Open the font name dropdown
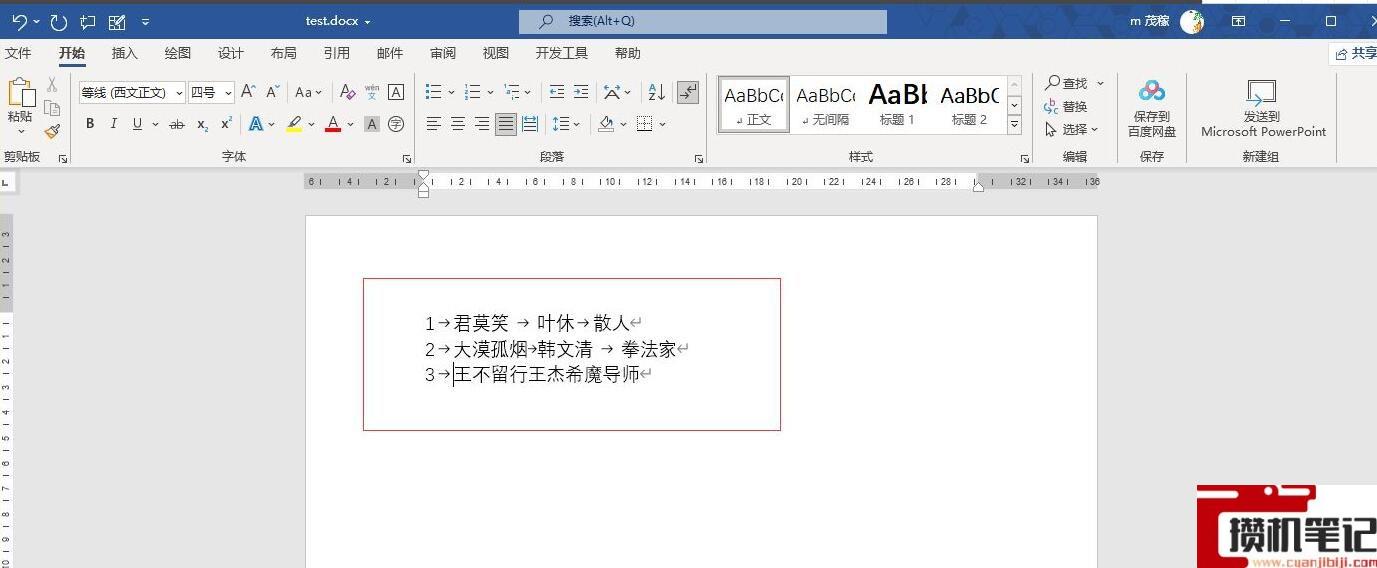This screenshot has height=568, width=1377. coord(179,93)
